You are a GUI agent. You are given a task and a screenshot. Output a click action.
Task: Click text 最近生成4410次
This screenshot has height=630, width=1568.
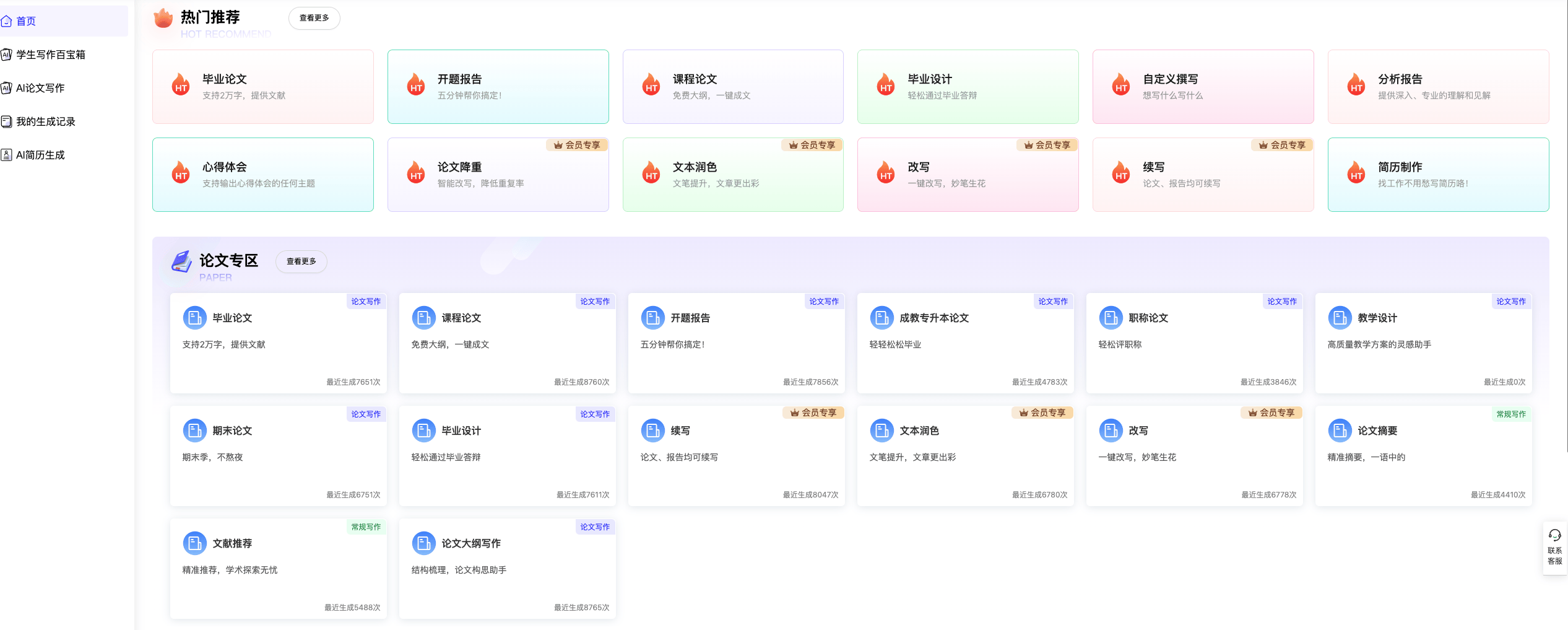click(x=1499, y=495)
